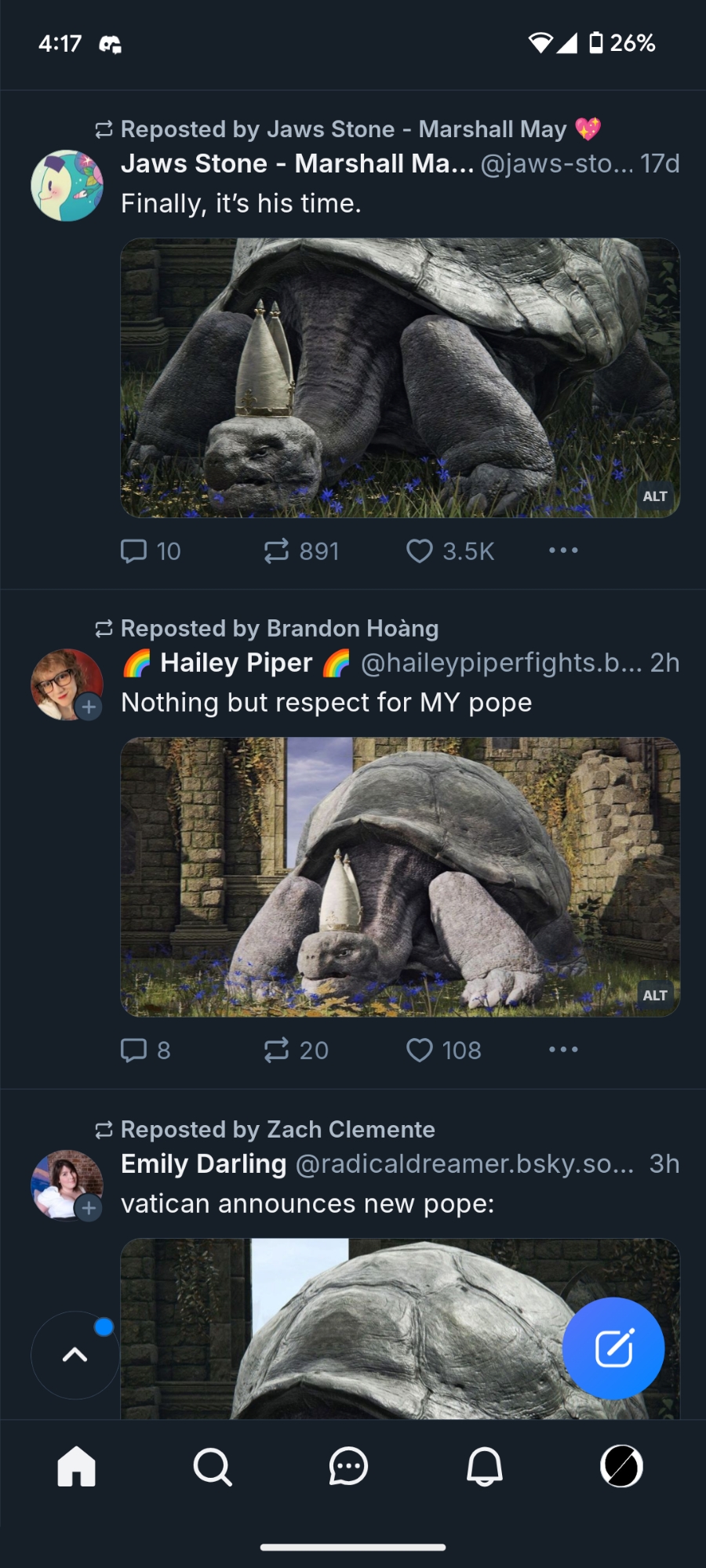Open the Home feed tab

76,1466
